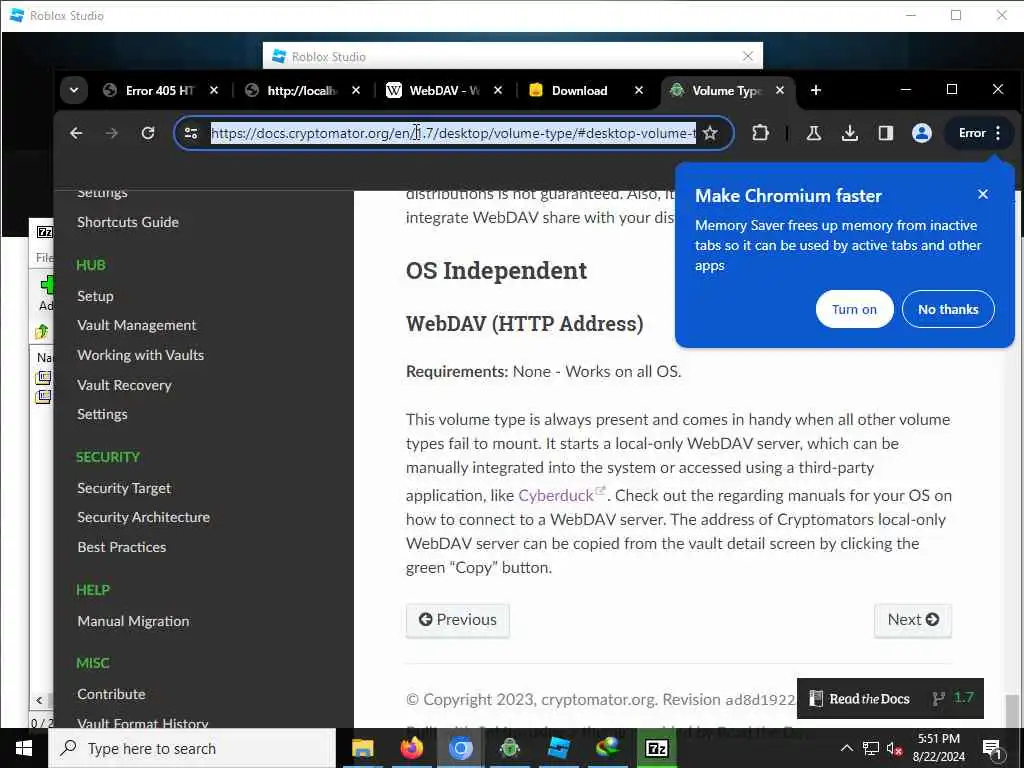Launch Firefox from the taskbar
The width and height of the screenshot is (1024, 768).
pyautogui.click(x=411, y=748)
